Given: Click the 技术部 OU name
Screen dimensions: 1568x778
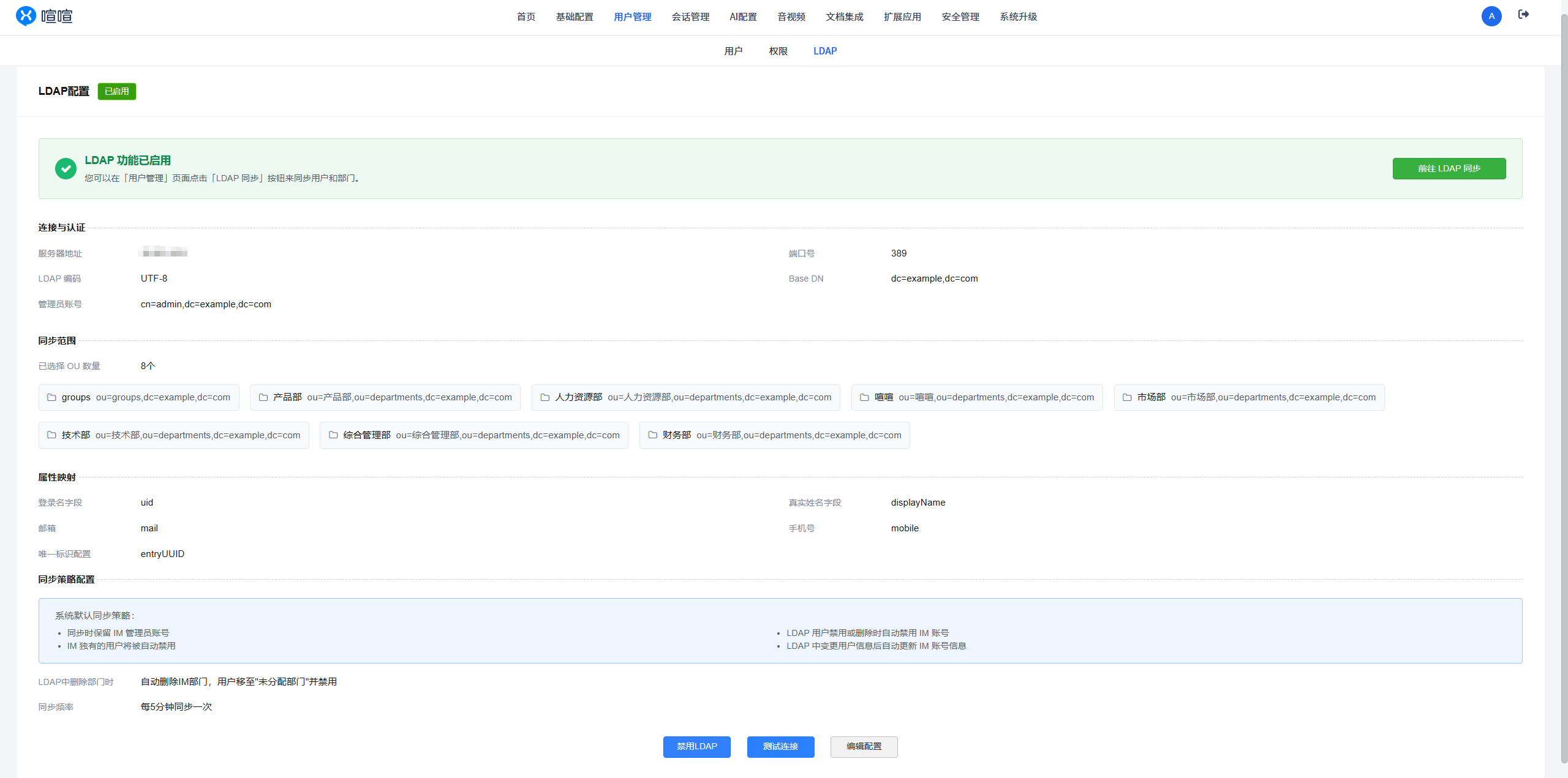Looking at the screenshot, I should coord(75,435).
